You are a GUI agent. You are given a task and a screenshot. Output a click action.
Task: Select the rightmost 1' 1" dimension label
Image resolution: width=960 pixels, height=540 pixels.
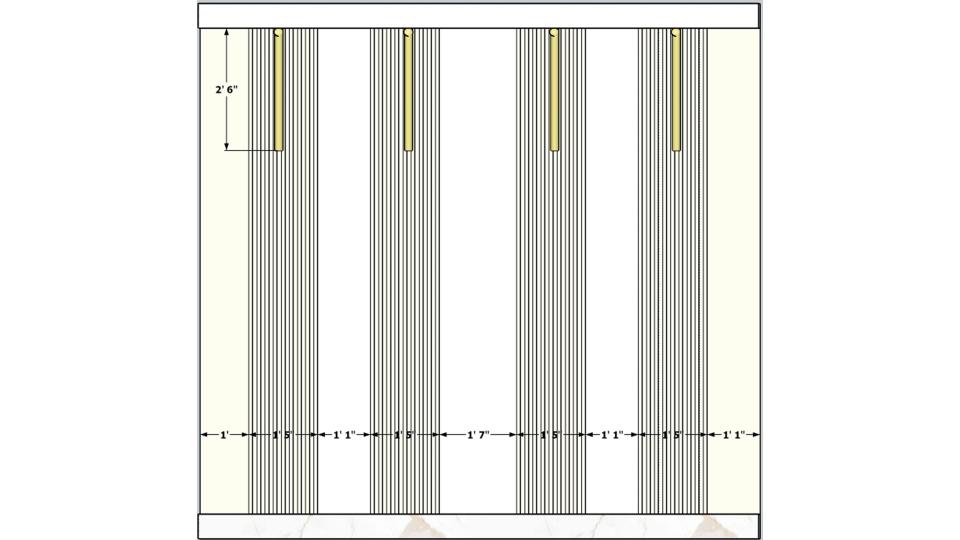click(734, 435)
